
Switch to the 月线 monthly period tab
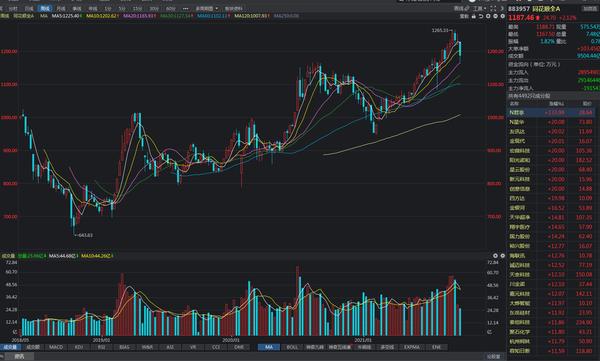61,8
